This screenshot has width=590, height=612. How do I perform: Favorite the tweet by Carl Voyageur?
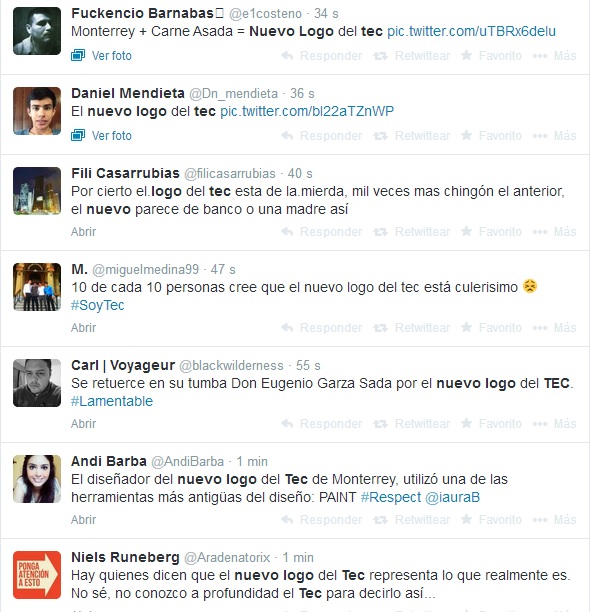[x=491, y=423]
